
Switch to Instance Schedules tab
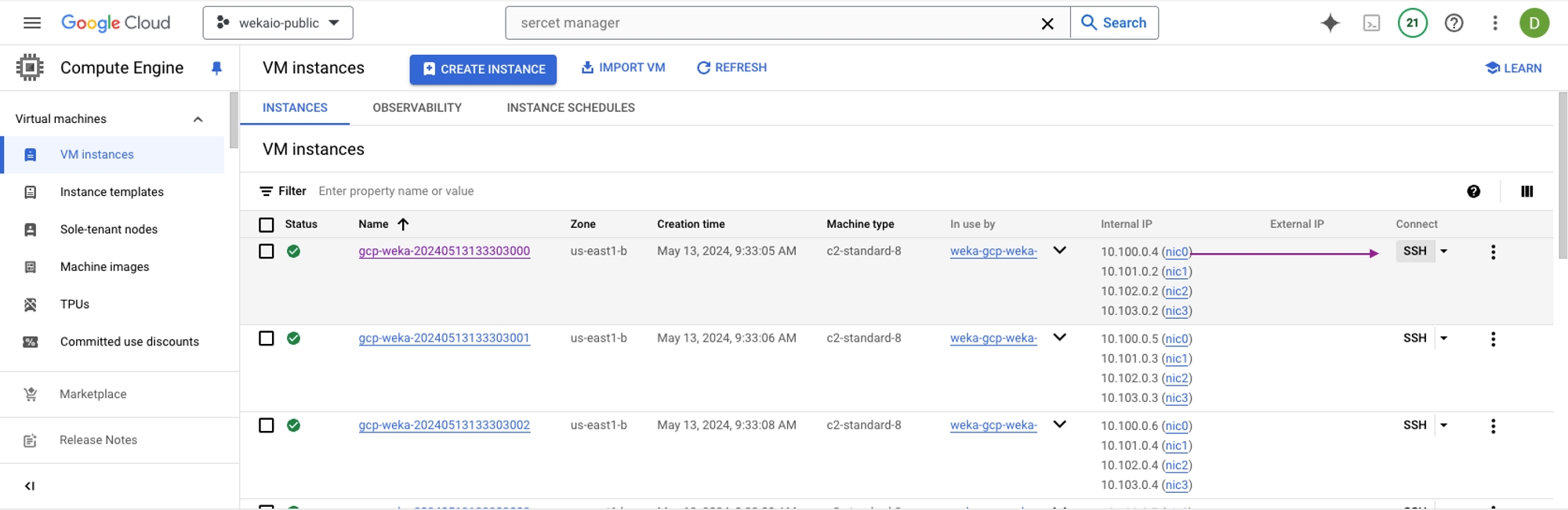(x=570, y=108)
